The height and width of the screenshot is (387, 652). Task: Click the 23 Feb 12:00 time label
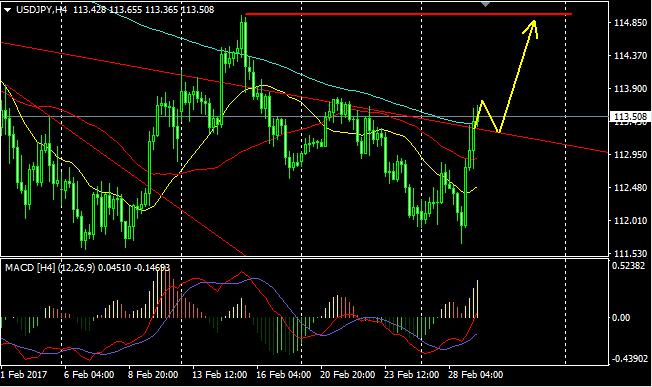tap(411, 375)
